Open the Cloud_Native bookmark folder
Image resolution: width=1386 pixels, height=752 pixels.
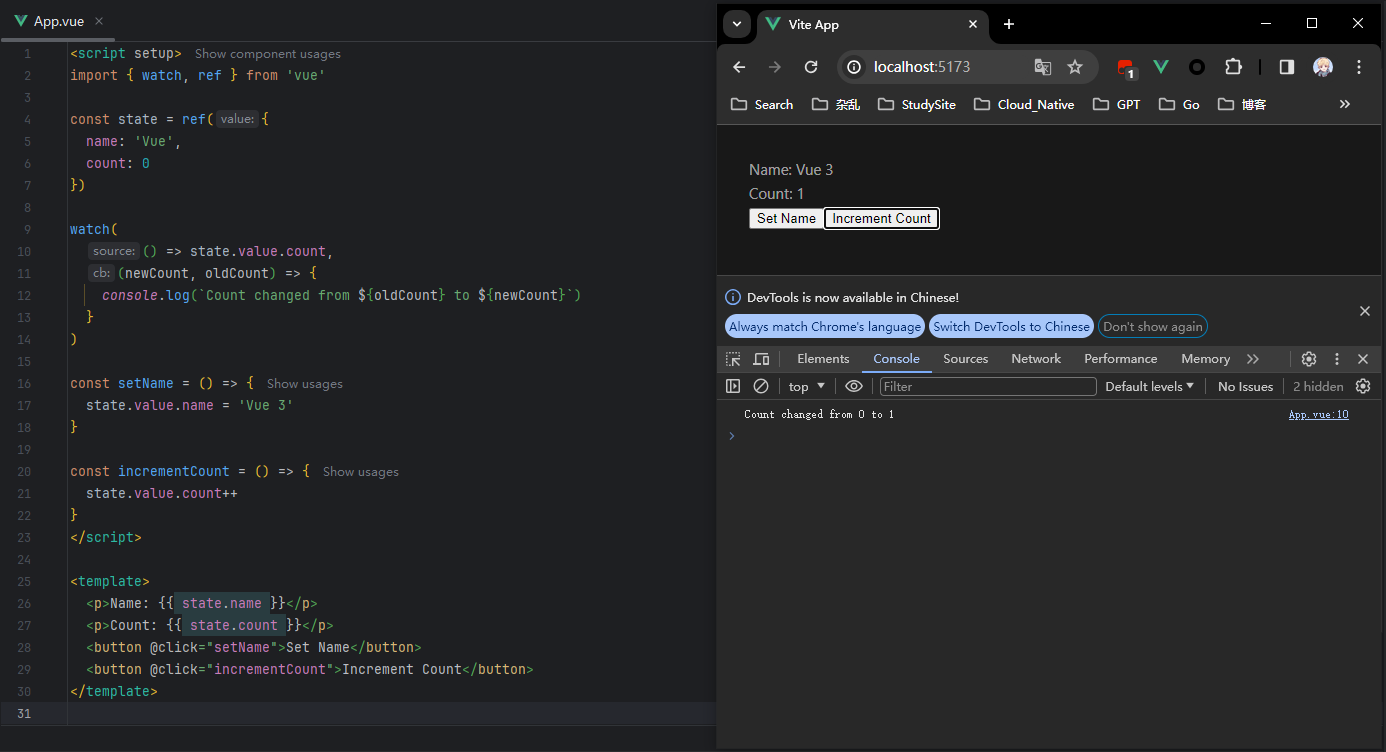click(1024, 104)
